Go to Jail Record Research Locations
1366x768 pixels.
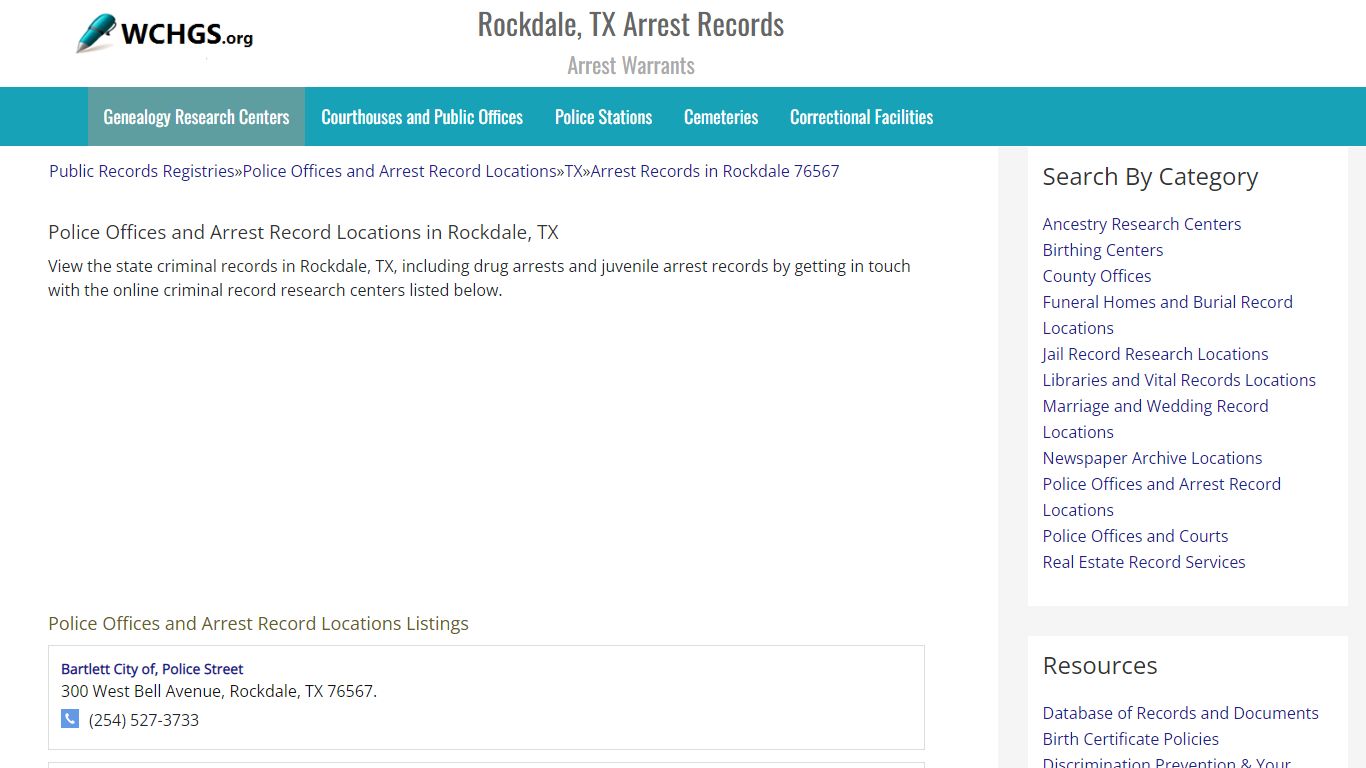coord(1155,354)
